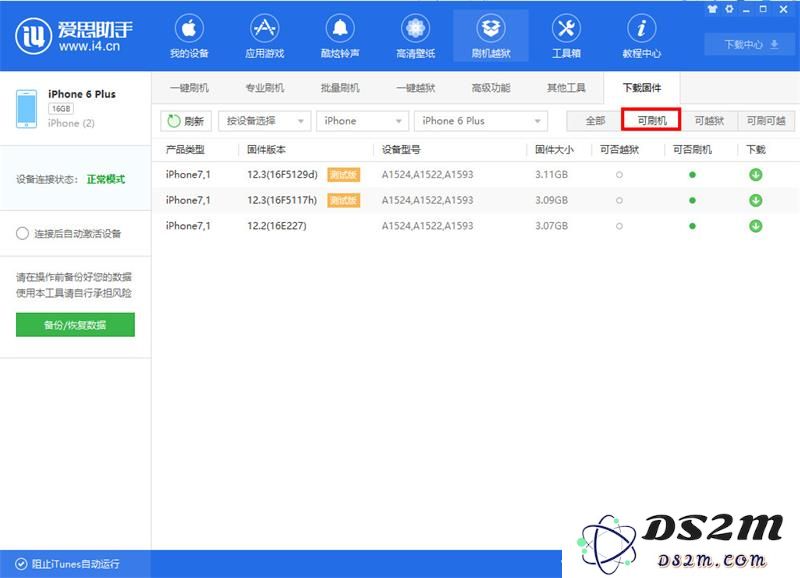Download firmware 12.2(16E227)

(x=756, y=225)
